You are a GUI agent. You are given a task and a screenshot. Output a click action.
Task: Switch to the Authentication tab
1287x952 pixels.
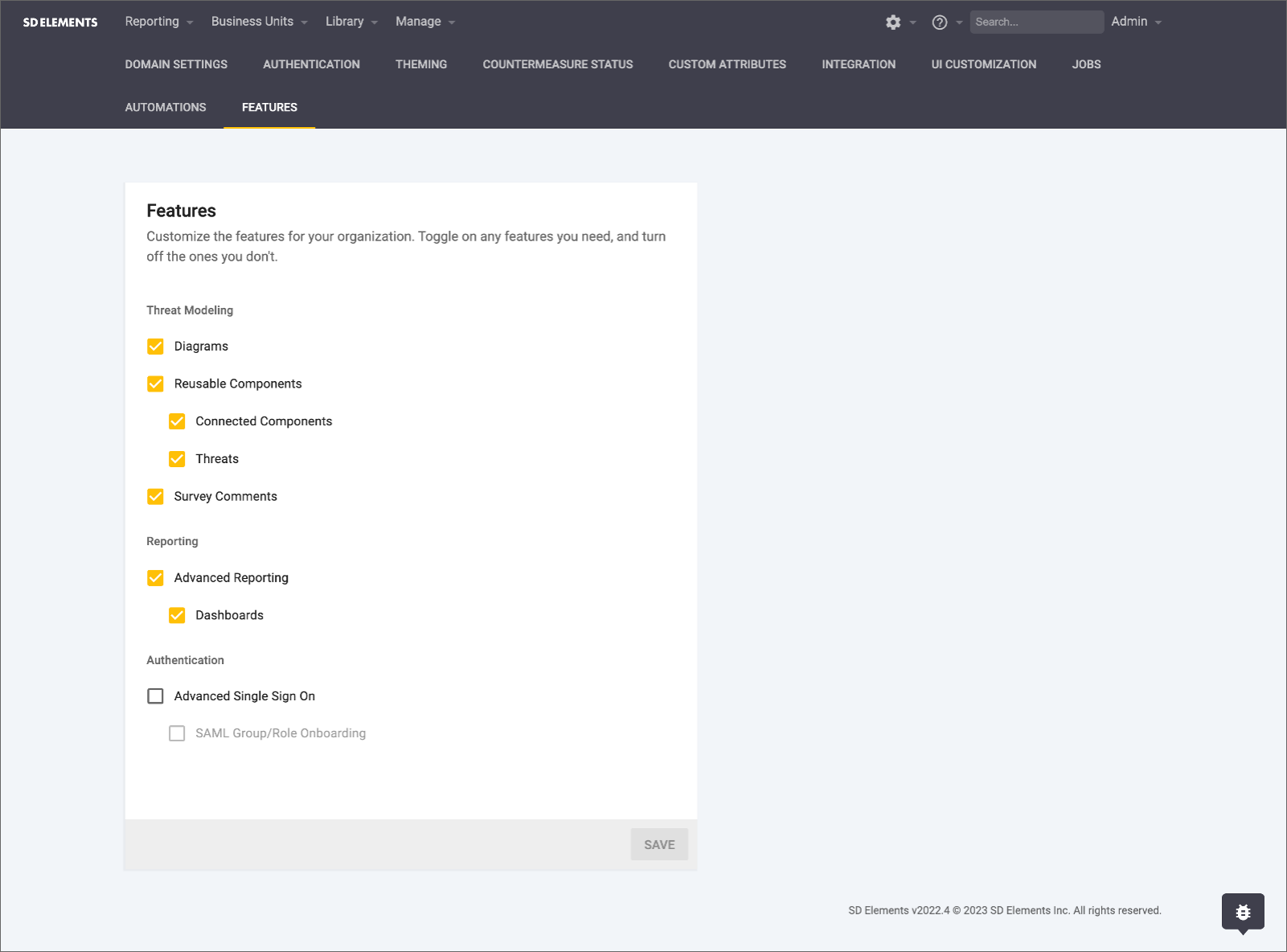[x=311, y=64]
